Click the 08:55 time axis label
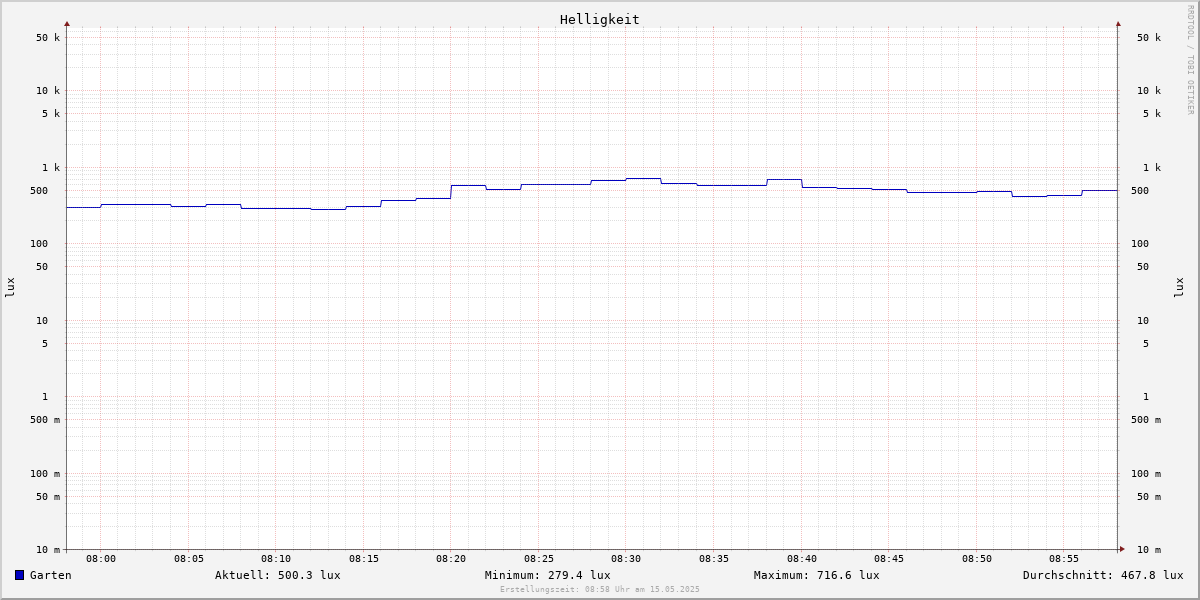 pyautogui.click(x=1064, y=559)
